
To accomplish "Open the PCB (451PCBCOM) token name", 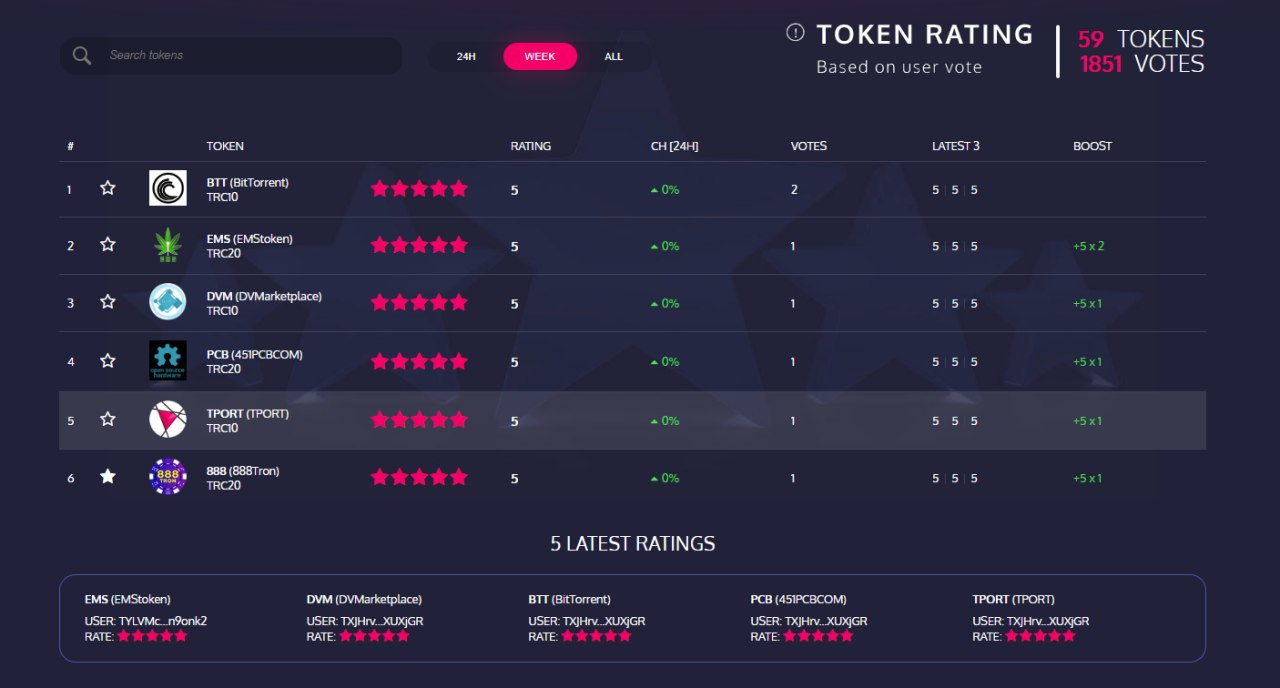I will tap(254, 354).
